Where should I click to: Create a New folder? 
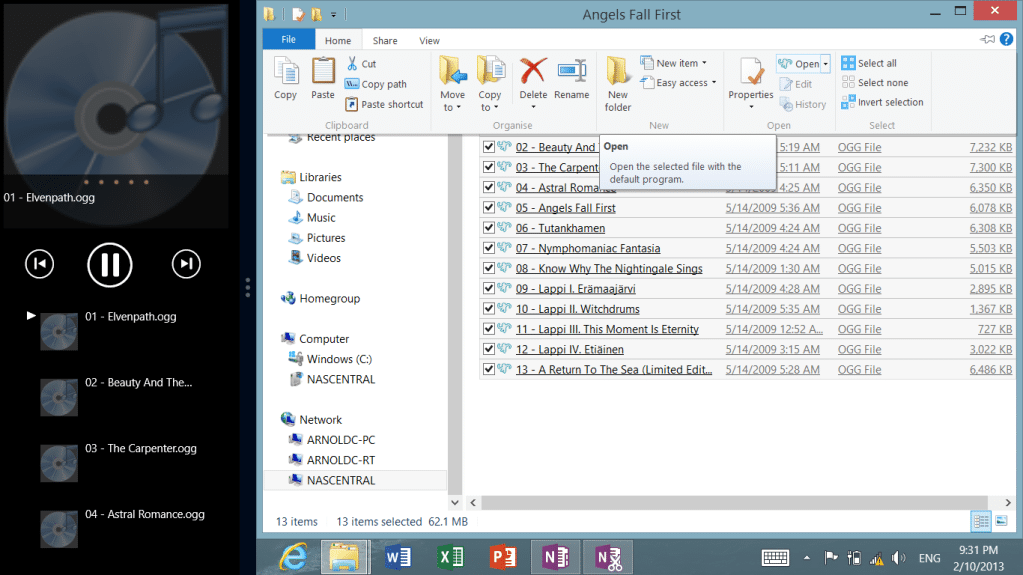click(x=617, y=84)
